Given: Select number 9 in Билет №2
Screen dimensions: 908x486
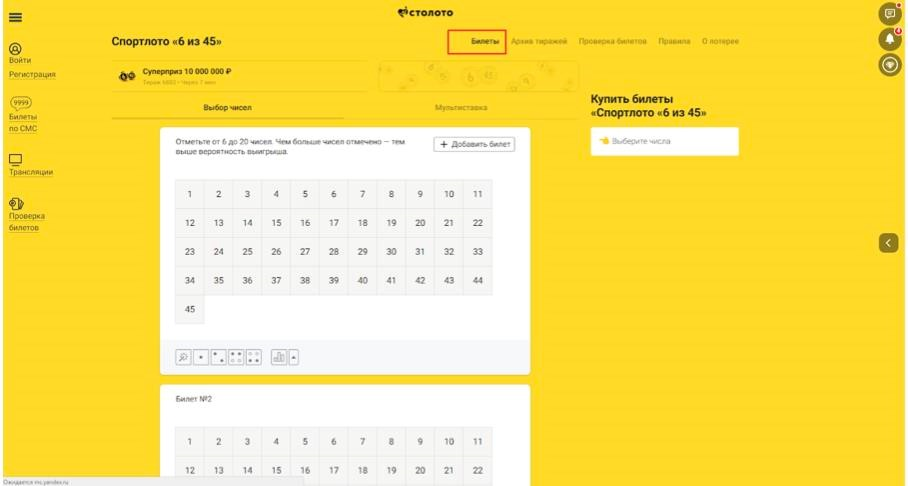Looking at the screenshot, I should (420, 442).
